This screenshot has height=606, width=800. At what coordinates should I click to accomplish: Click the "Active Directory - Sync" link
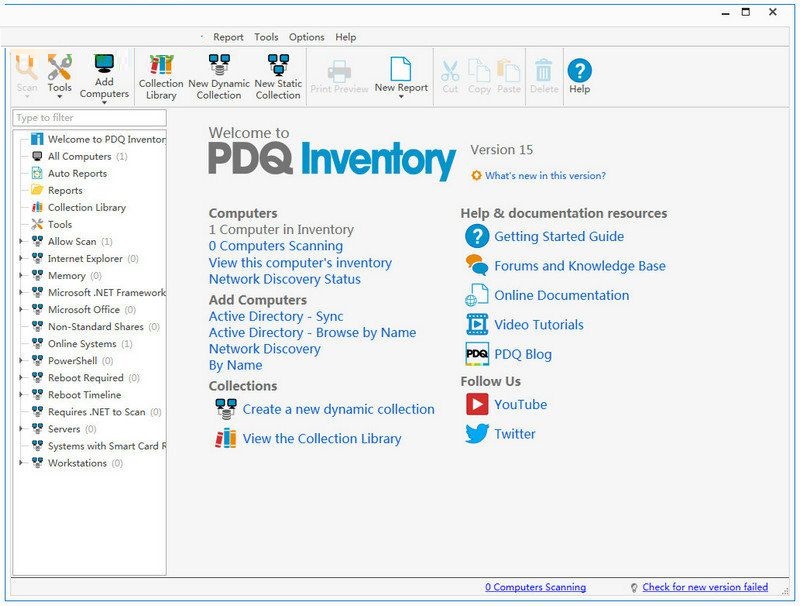[276, 316]
